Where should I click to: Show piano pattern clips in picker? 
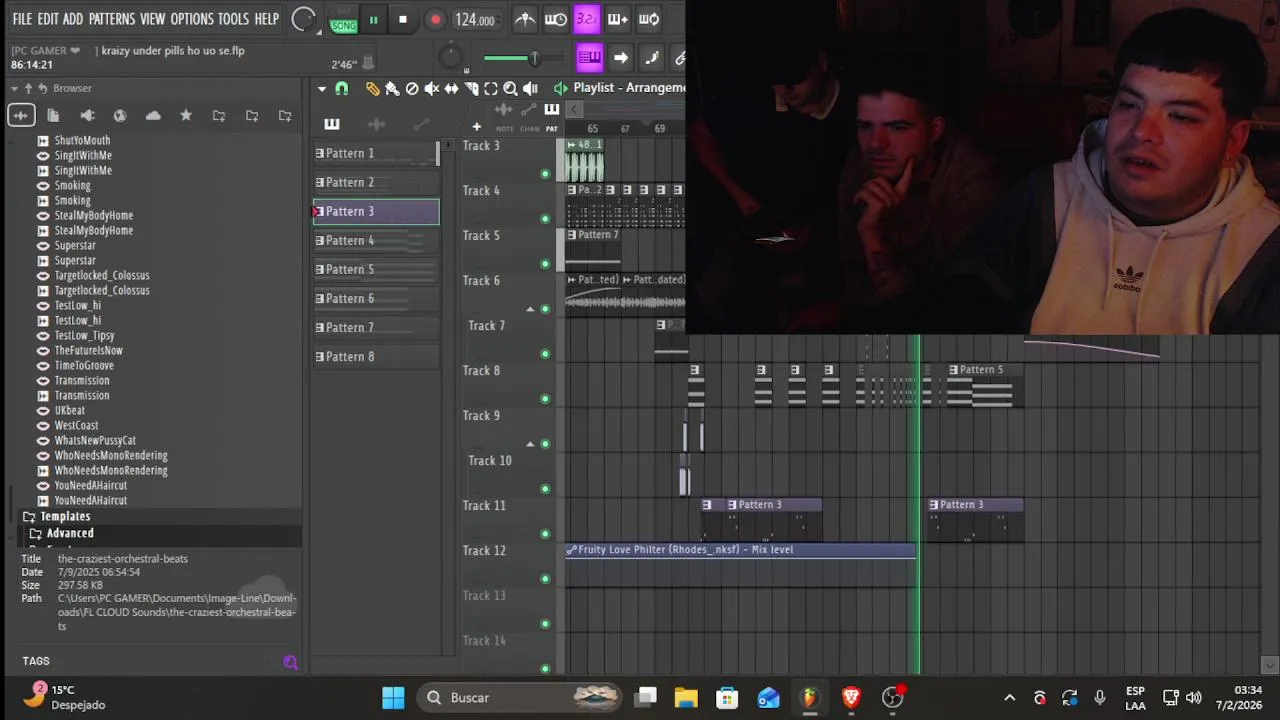[332, 124]
